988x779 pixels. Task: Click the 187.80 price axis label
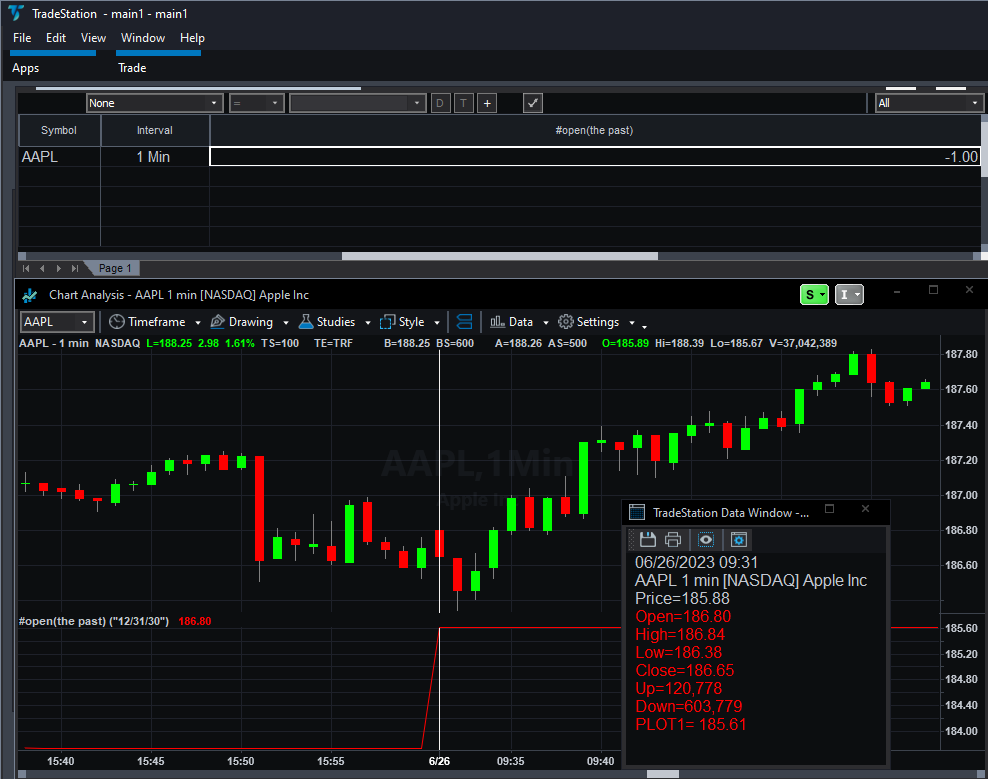(x=961, y=354)
